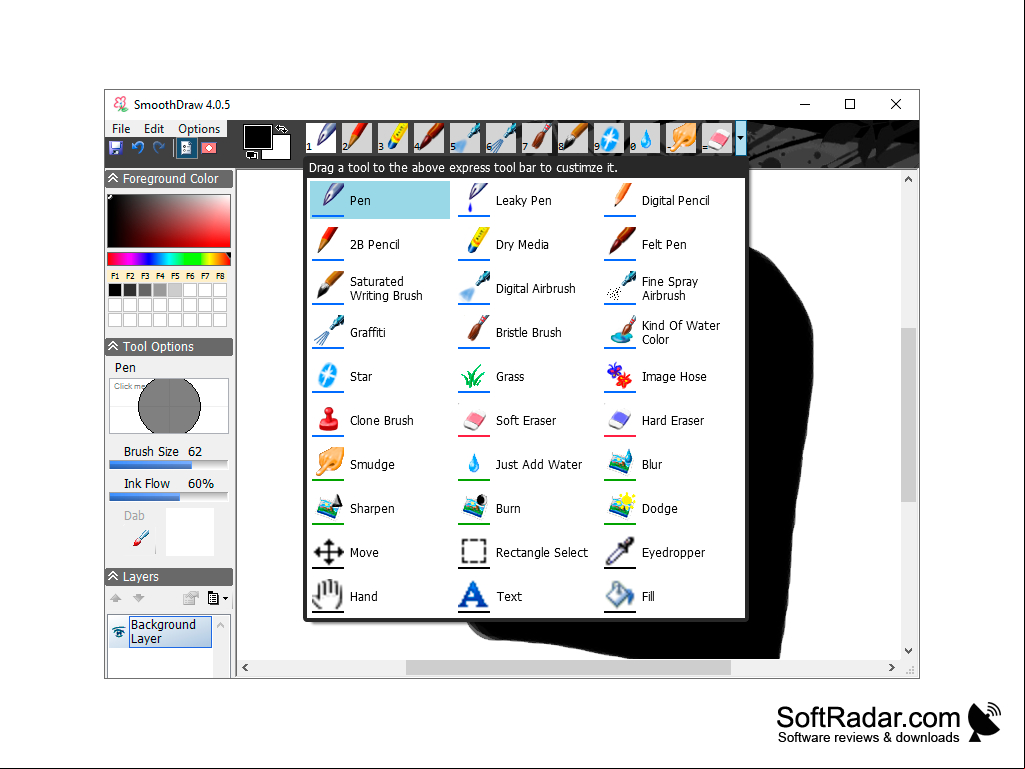Image resolution: width=1025 pixels, height=769 pixels.
Task: Pick a hue from rainbow strip
Action: coord(169,259)
